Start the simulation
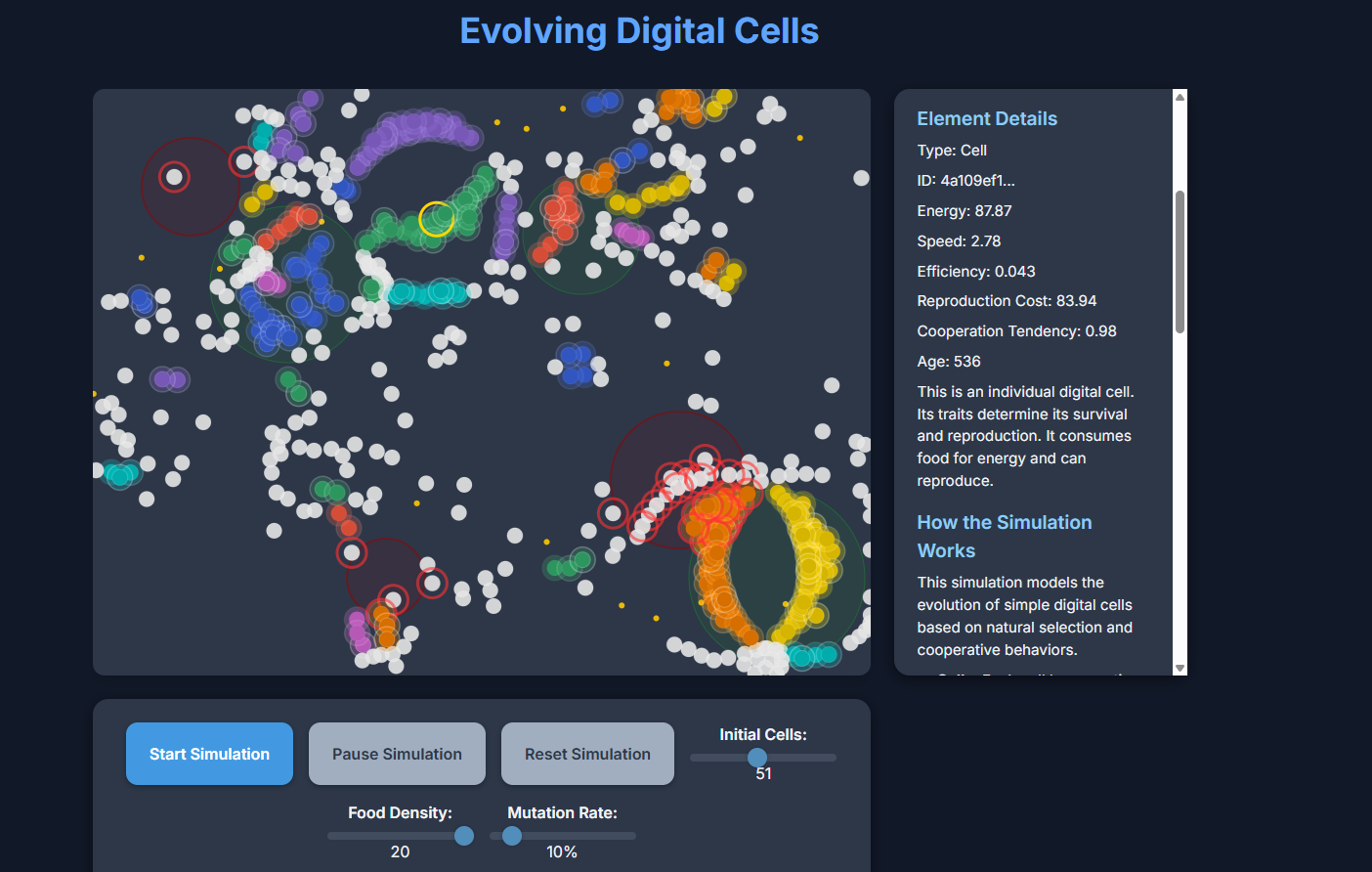Image resolution: width=1372 pixels, height=872 pixels. tap(208, 754)
